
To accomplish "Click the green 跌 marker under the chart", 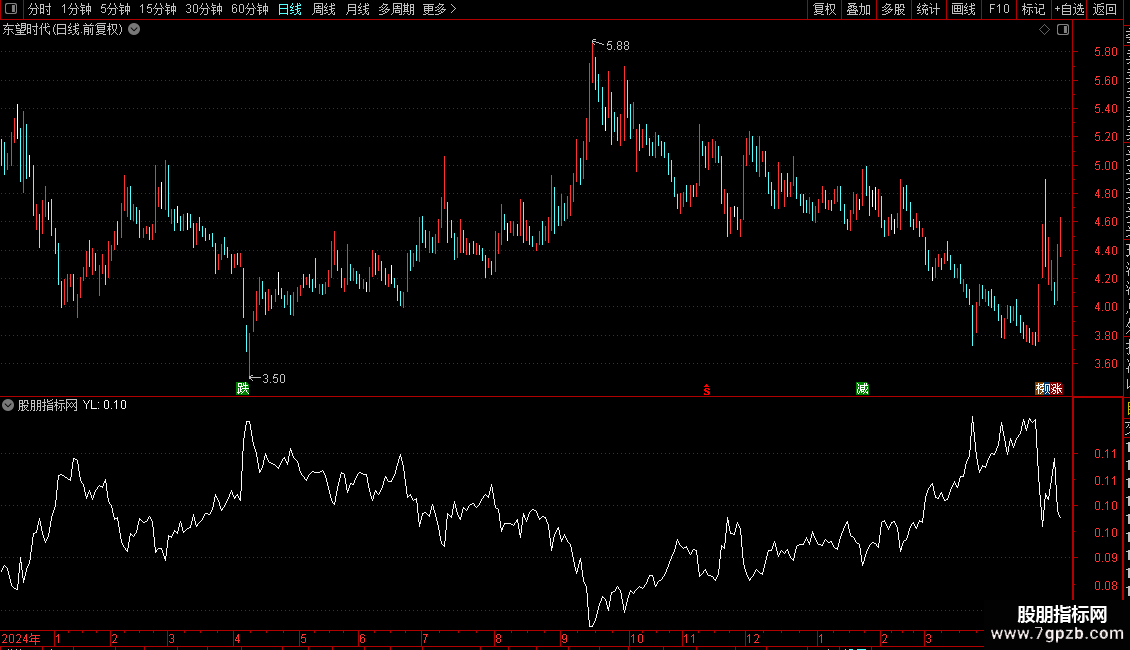I will [x=243, y=388].
